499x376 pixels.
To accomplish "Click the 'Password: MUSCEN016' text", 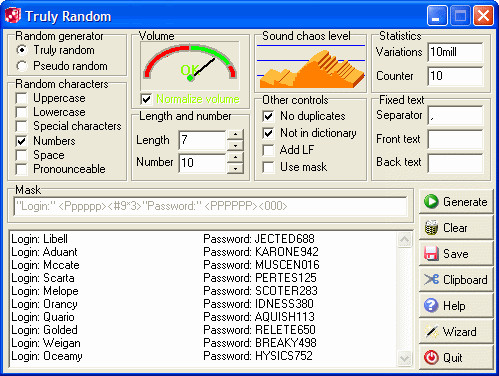I will 261,265.
